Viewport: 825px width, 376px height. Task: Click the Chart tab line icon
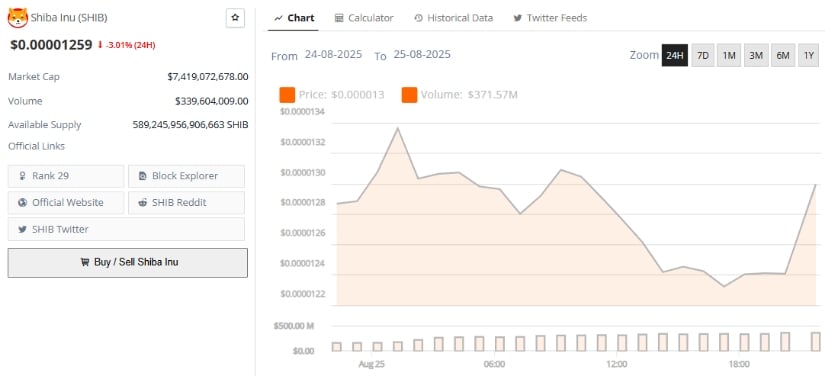278,18
